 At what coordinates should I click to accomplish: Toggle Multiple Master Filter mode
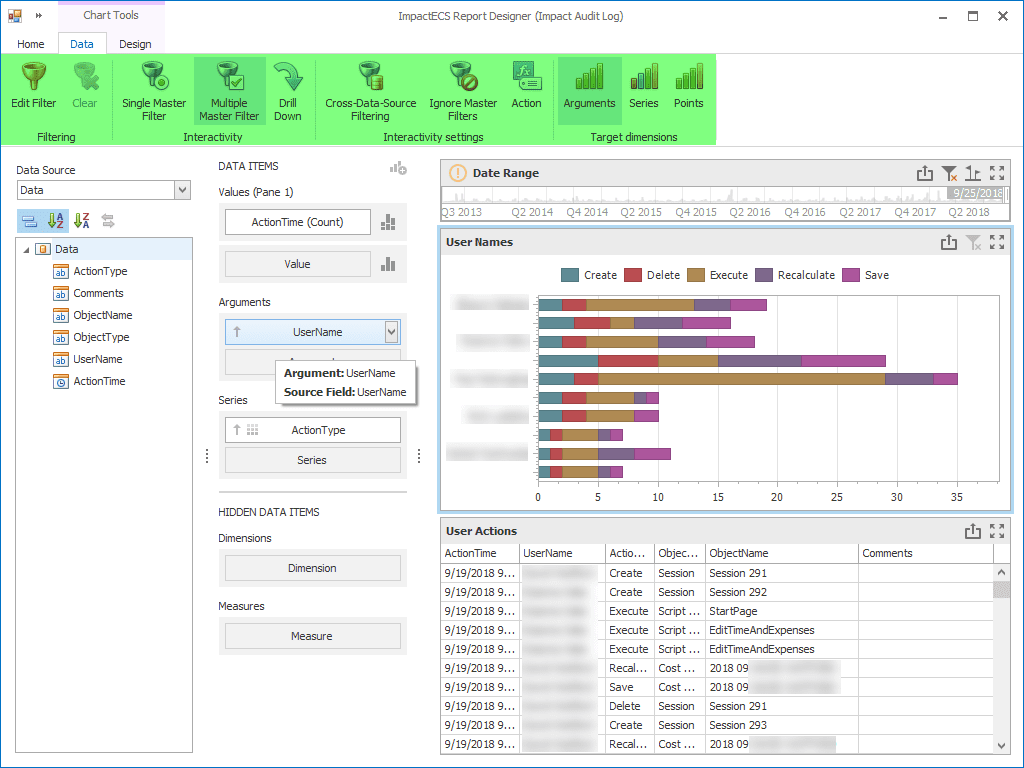click(229, 91)
